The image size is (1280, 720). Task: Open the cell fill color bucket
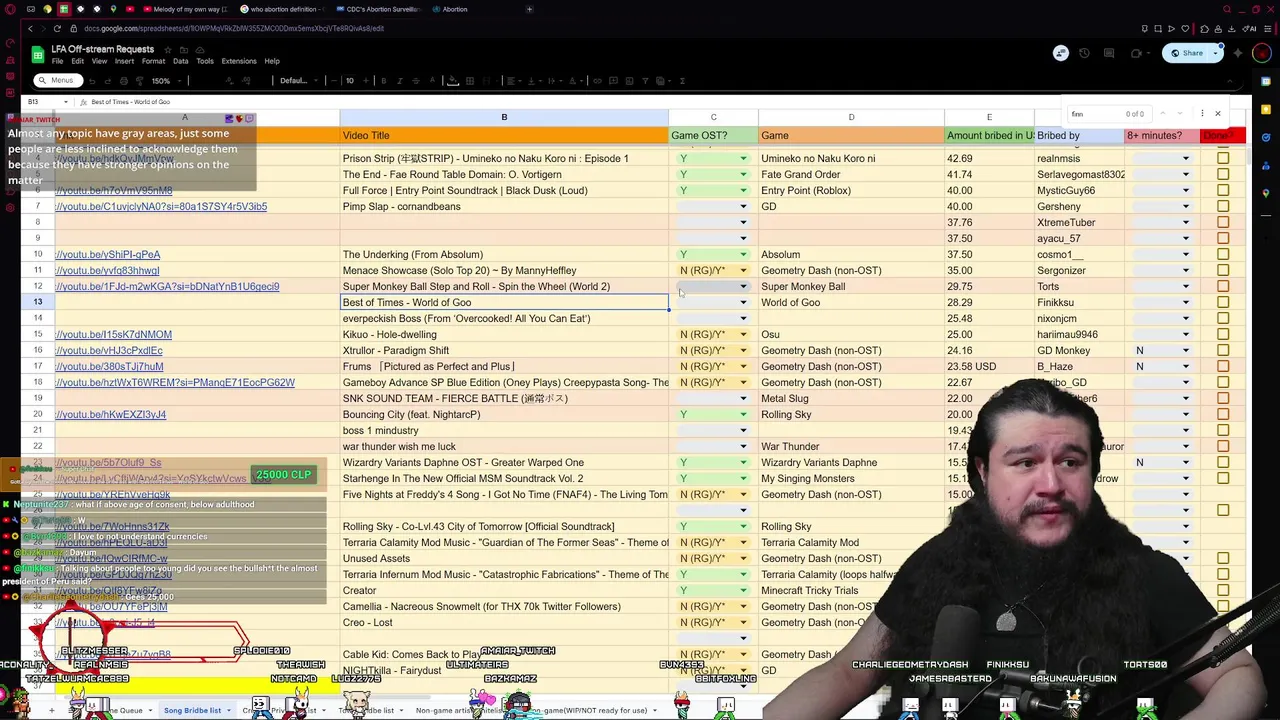pyautogui.click(x=453, y=81)
